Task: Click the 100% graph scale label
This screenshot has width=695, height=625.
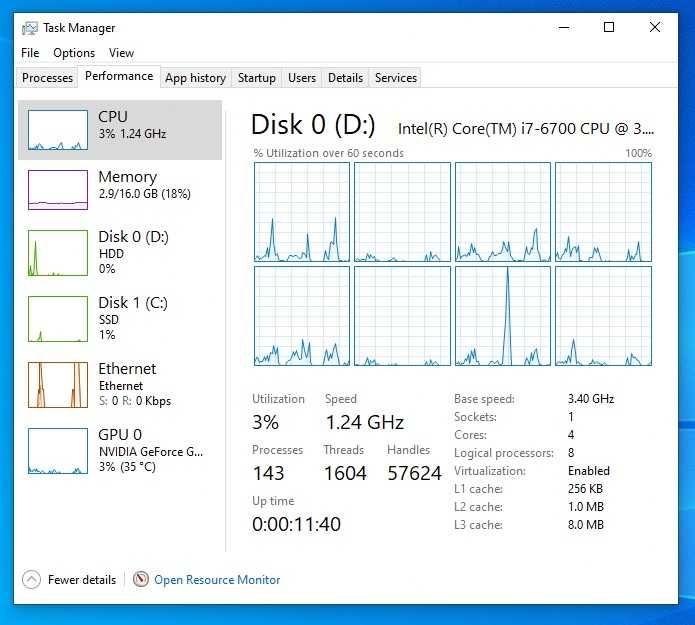Action: click(x=638, y=153)
